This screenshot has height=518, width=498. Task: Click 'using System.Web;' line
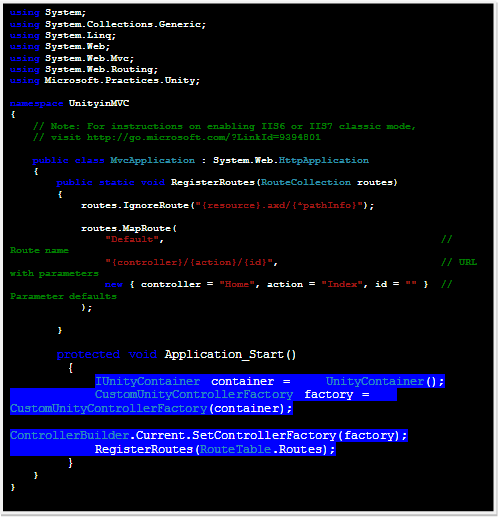(x=60, y=46)
